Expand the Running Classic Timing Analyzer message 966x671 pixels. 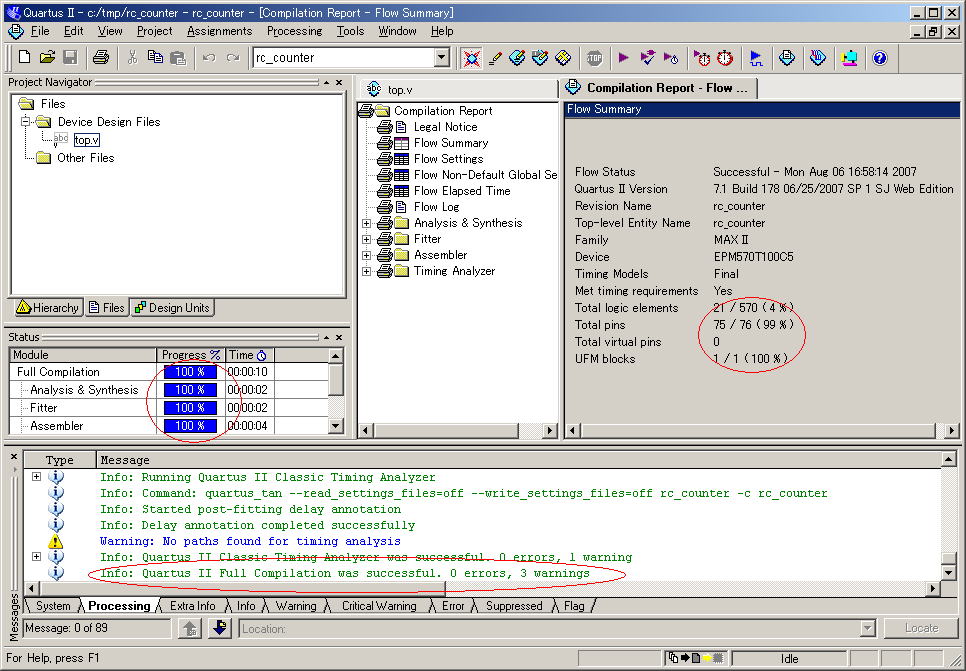tap(36, 477)
